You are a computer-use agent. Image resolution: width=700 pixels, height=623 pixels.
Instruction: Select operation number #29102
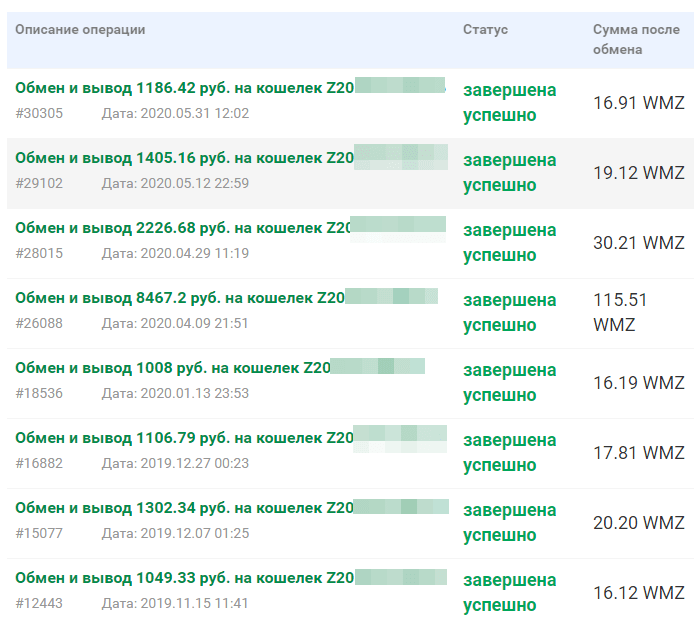39,183
